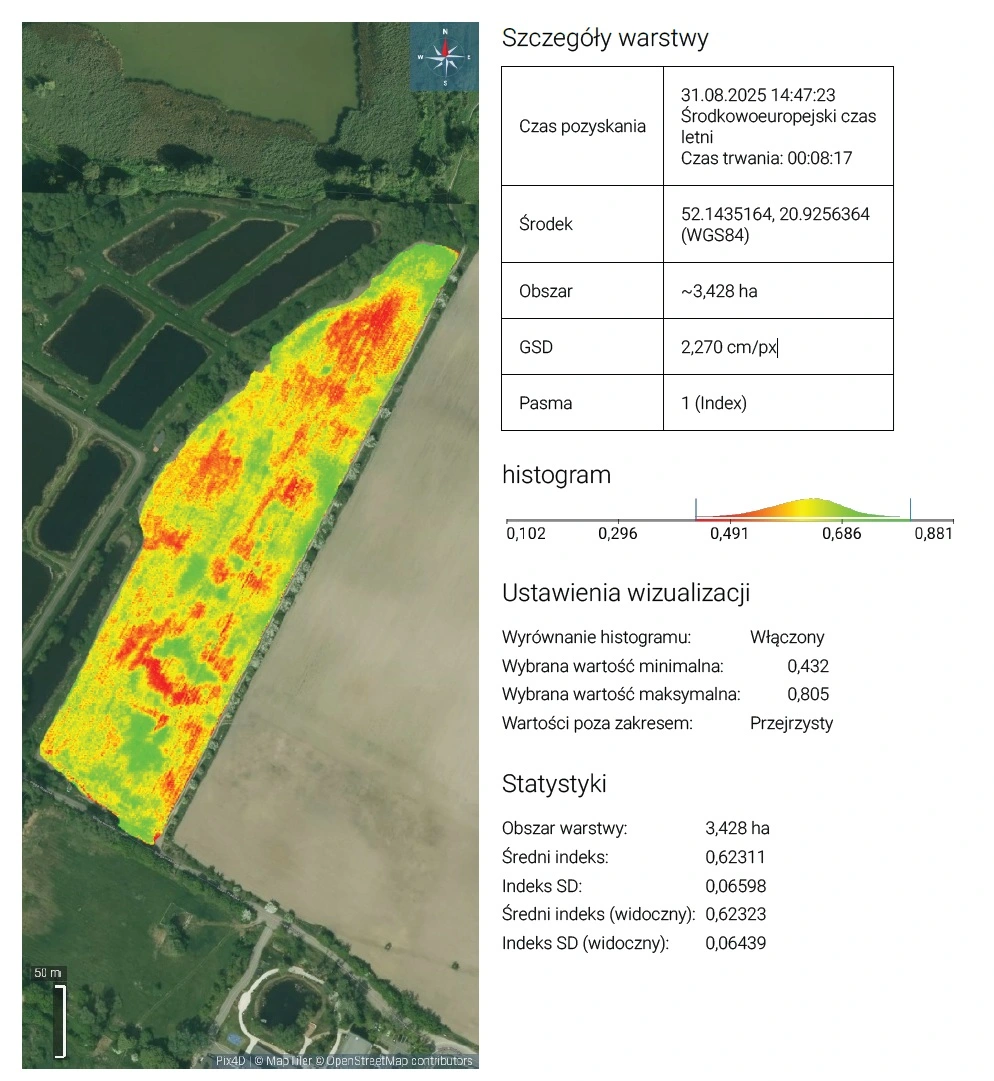994x1081 pixels.
Task: Click the Szczegóły warstwy heading
Action: point(605,39)
